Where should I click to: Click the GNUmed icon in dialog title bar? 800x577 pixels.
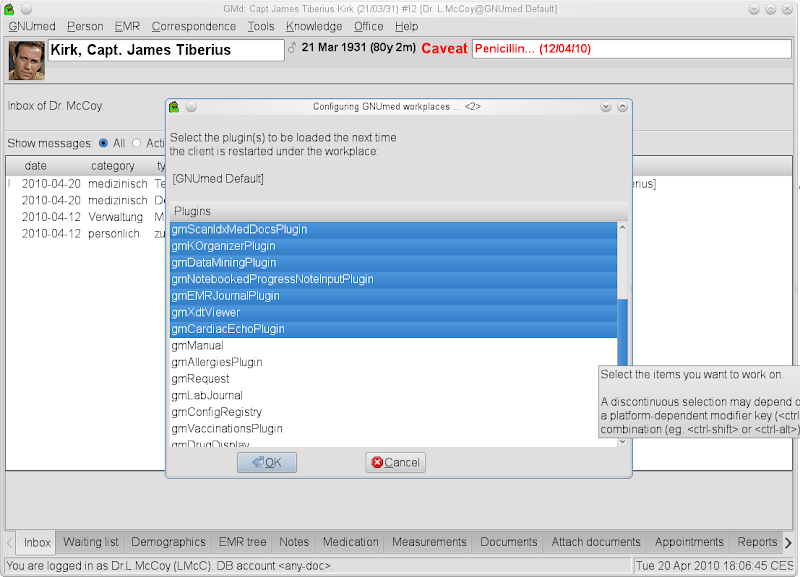point(174,107)
